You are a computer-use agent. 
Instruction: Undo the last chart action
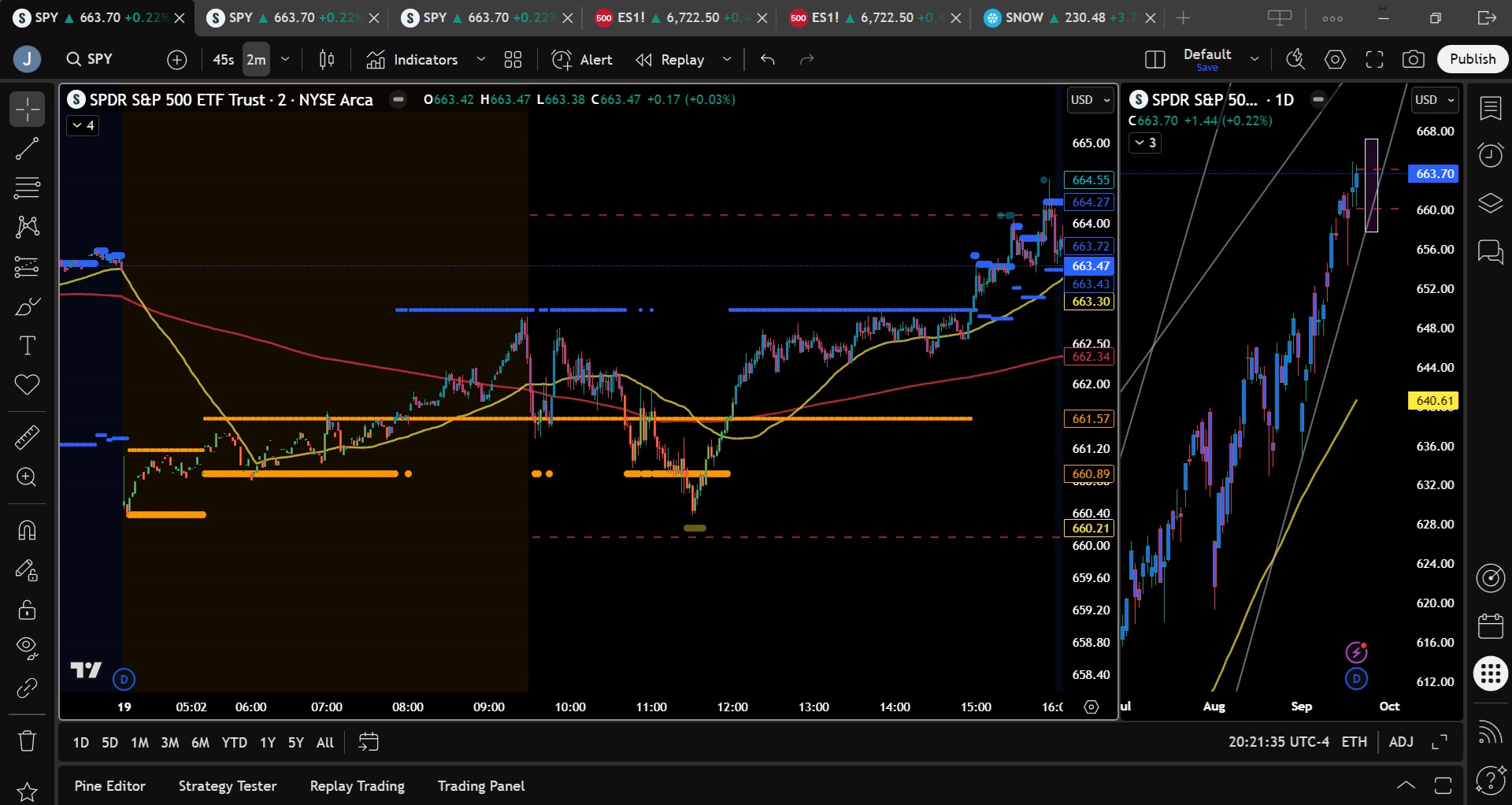768,60
